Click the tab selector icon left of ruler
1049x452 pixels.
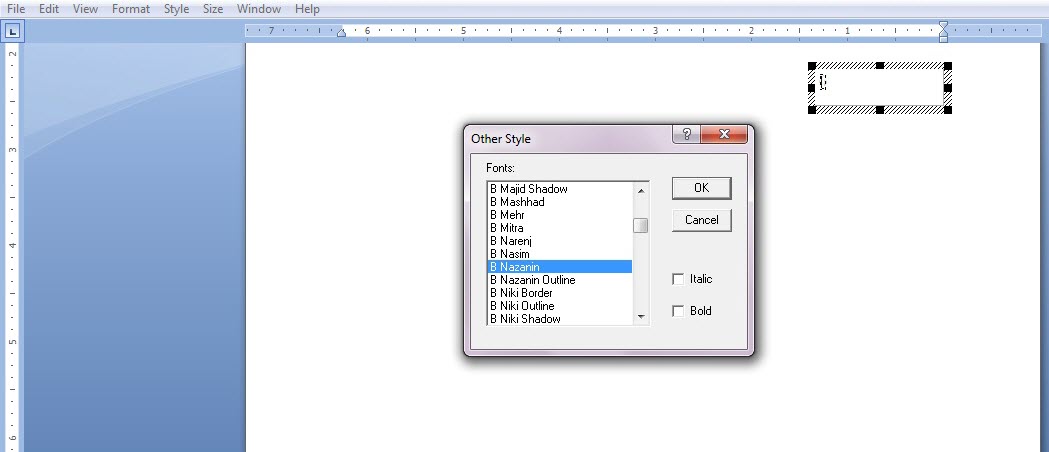[13, 32]
